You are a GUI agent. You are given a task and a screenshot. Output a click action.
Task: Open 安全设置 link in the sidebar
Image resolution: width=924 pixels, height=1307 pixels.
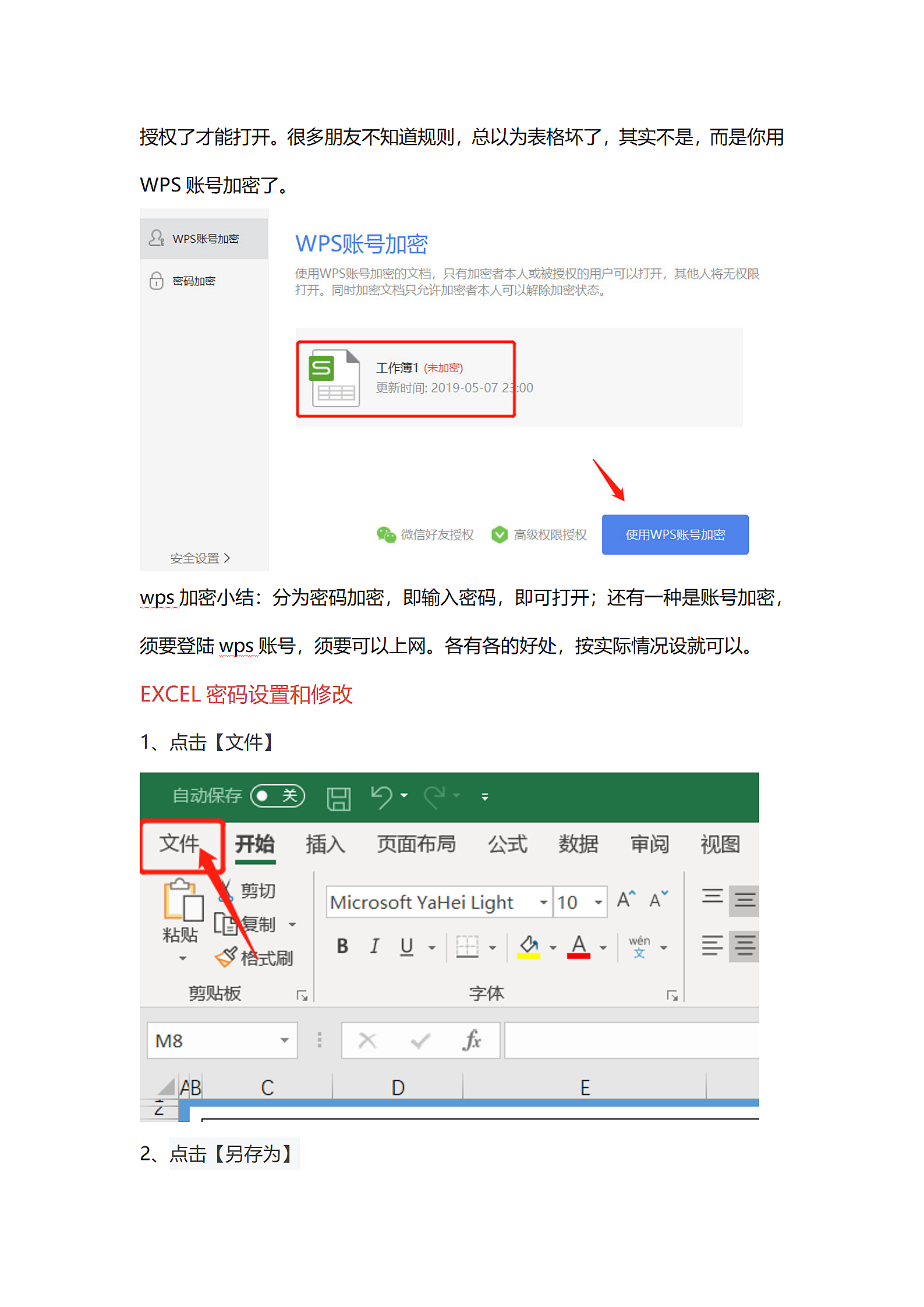click(x=200, y=558)
